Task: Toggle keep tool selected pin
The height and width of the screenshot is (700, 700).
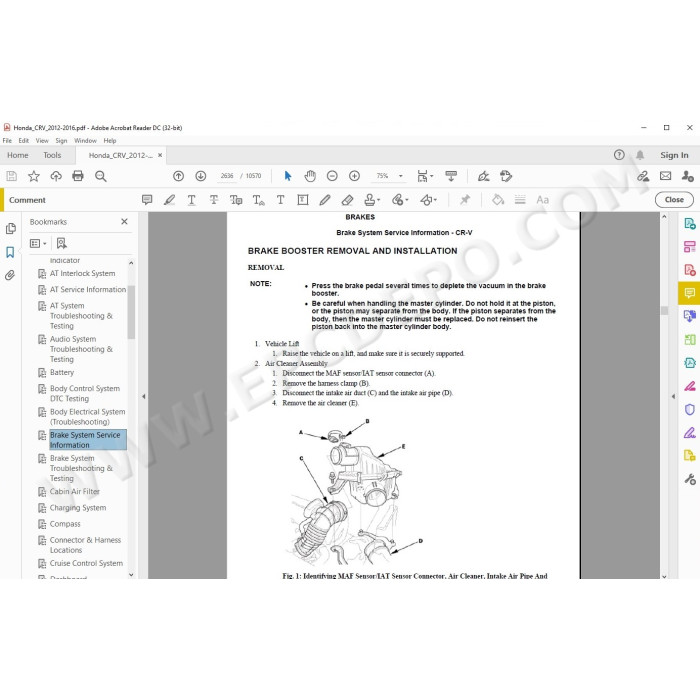Action: point(464,200)
